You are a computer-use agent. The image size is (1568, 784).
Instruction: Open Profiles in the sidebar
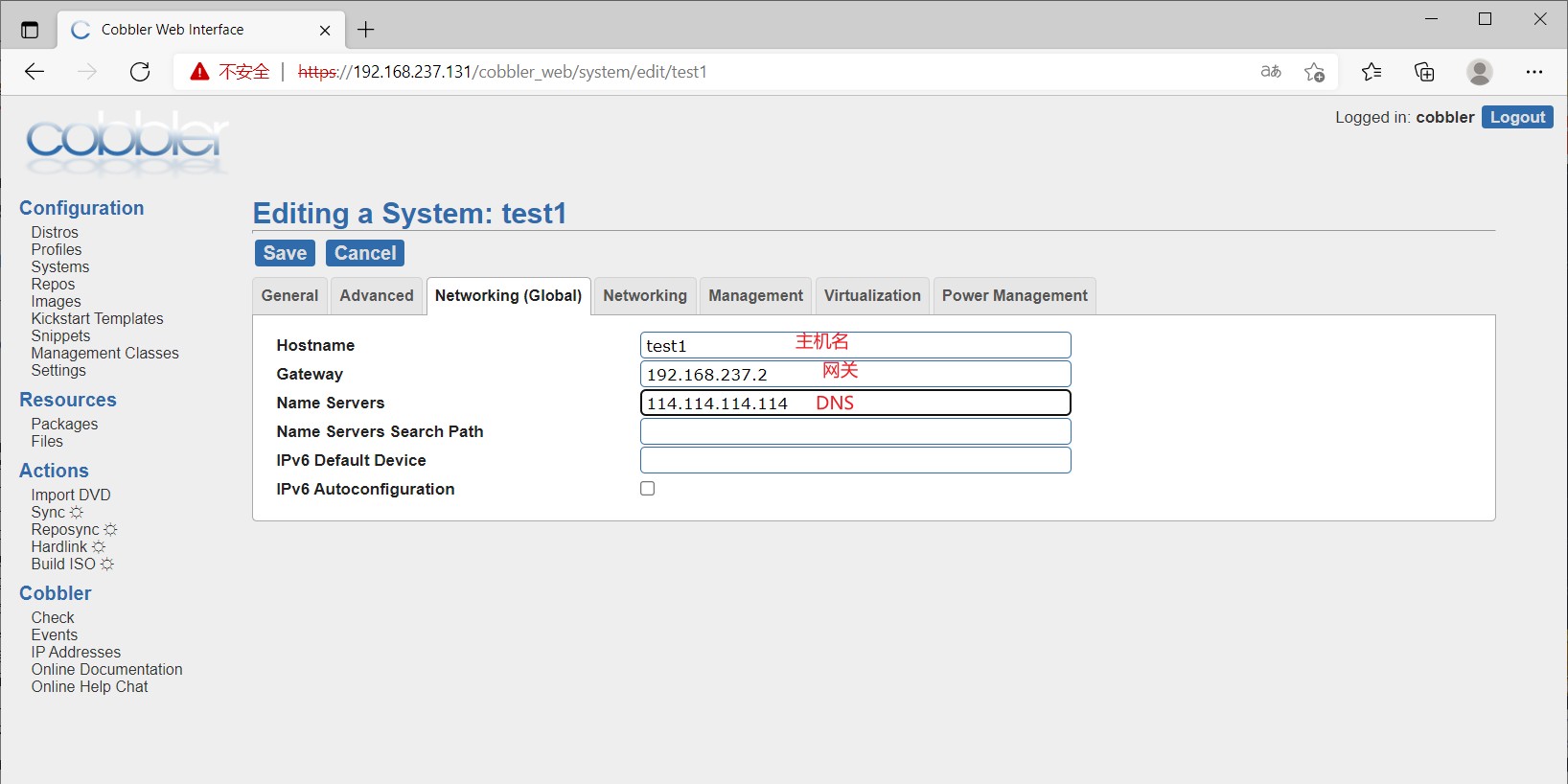point(57,249)
